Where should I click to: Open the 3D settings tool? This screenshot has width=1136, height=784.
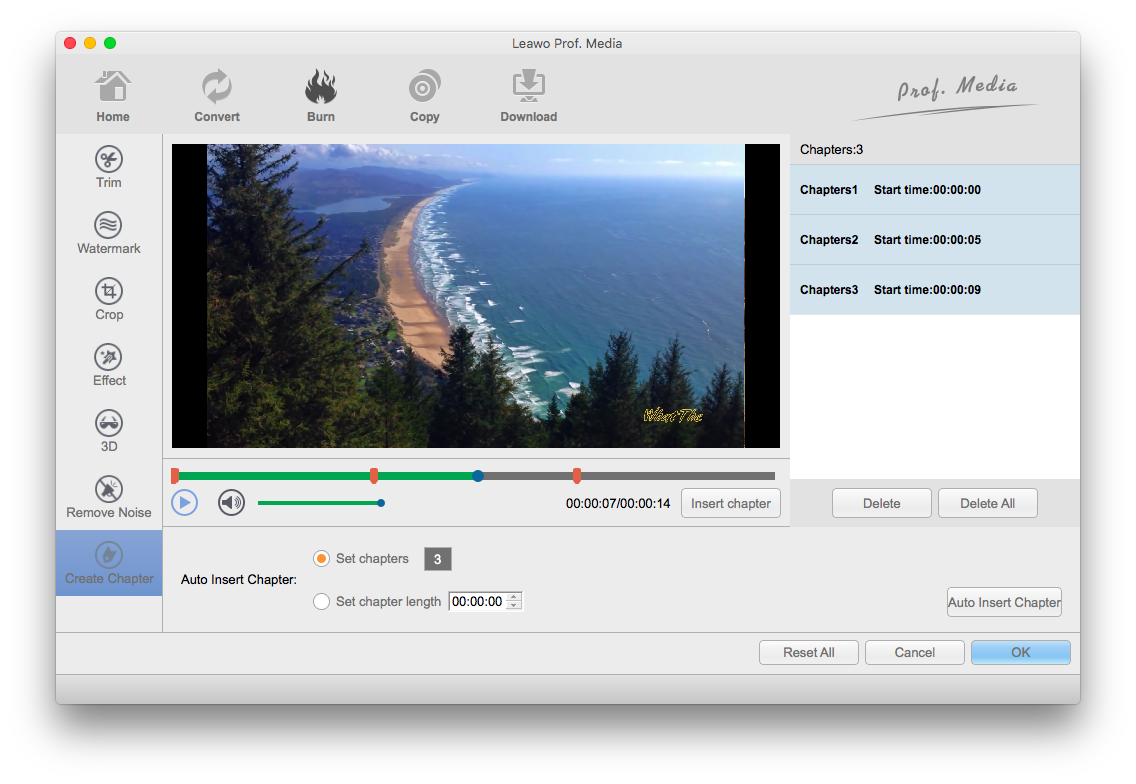(109, 431)
